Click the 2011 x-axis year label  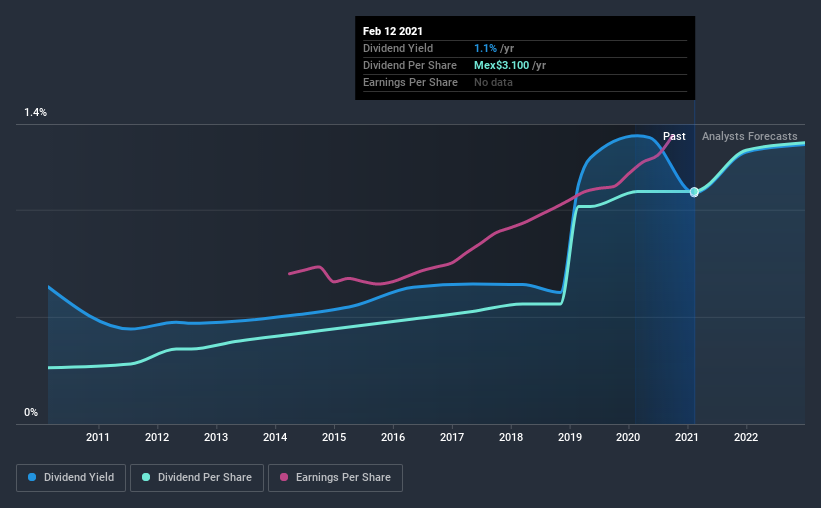tap(98, 437)
